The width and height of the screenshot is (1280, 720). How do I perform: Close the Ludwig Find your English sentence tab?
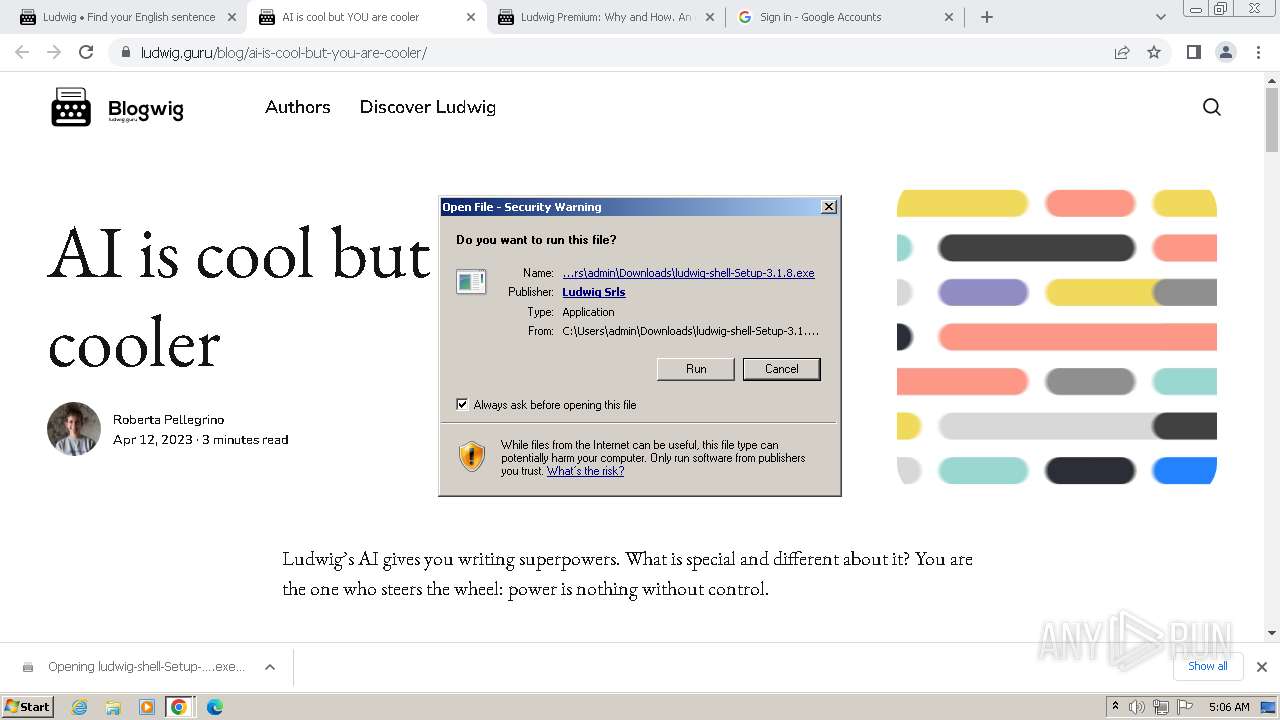(x=232, y=17)
